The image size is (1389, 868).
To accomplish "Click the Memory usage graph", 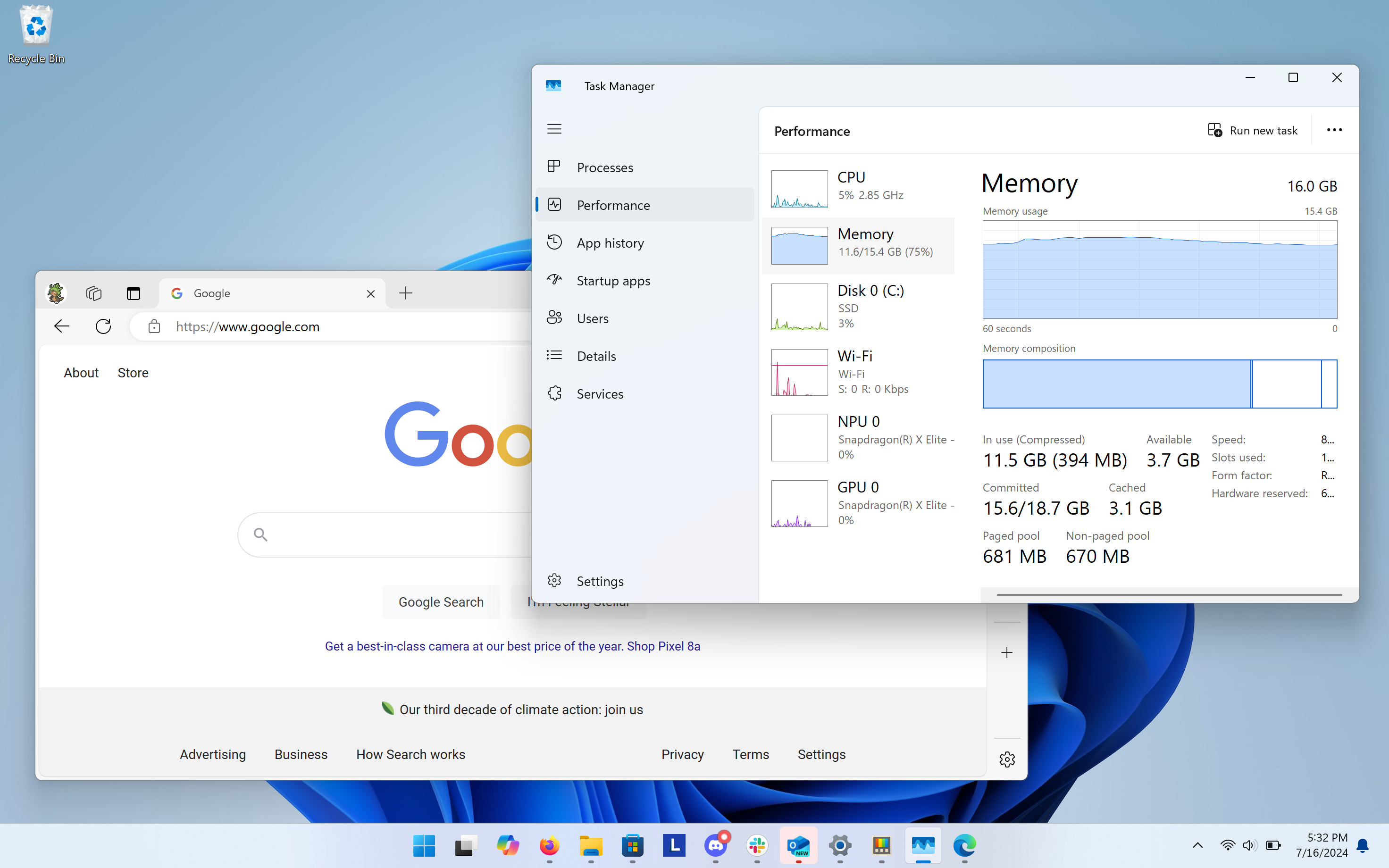I will (1159, 270).
